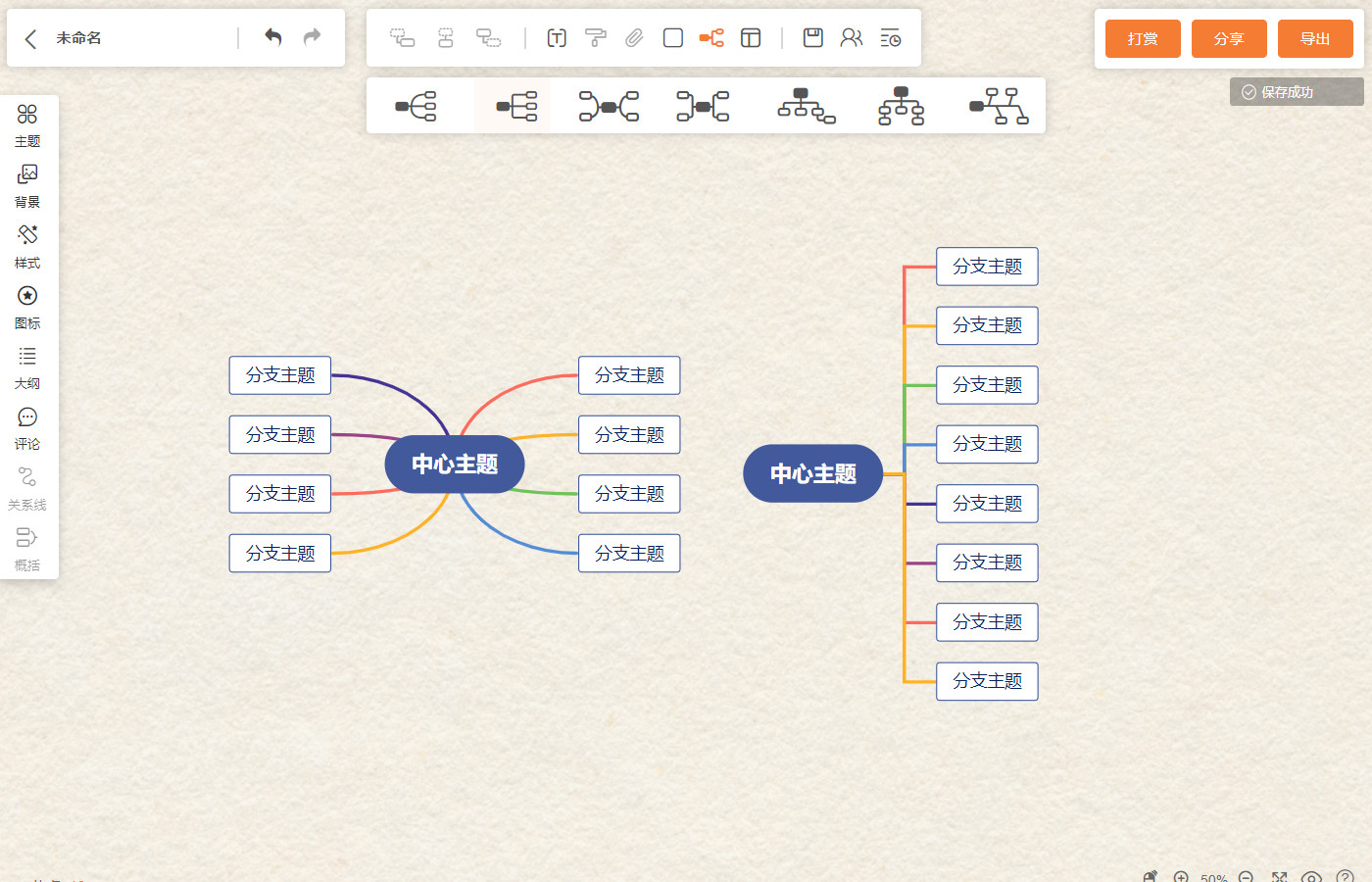Image resolution: width=1372 pixels, height=882 pixels.
Task: Open version history list-clock icon
Action: pos(891,38)
